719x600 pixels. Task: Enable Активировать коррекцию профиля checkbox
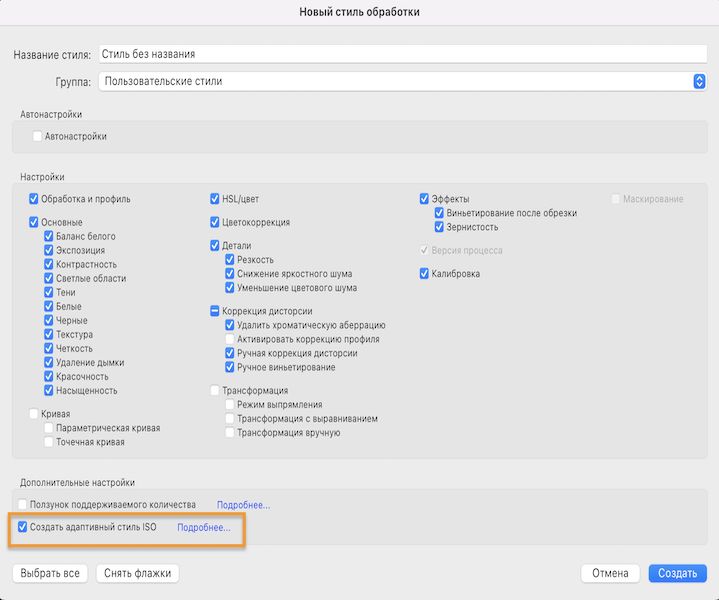(x=230, y=339)
